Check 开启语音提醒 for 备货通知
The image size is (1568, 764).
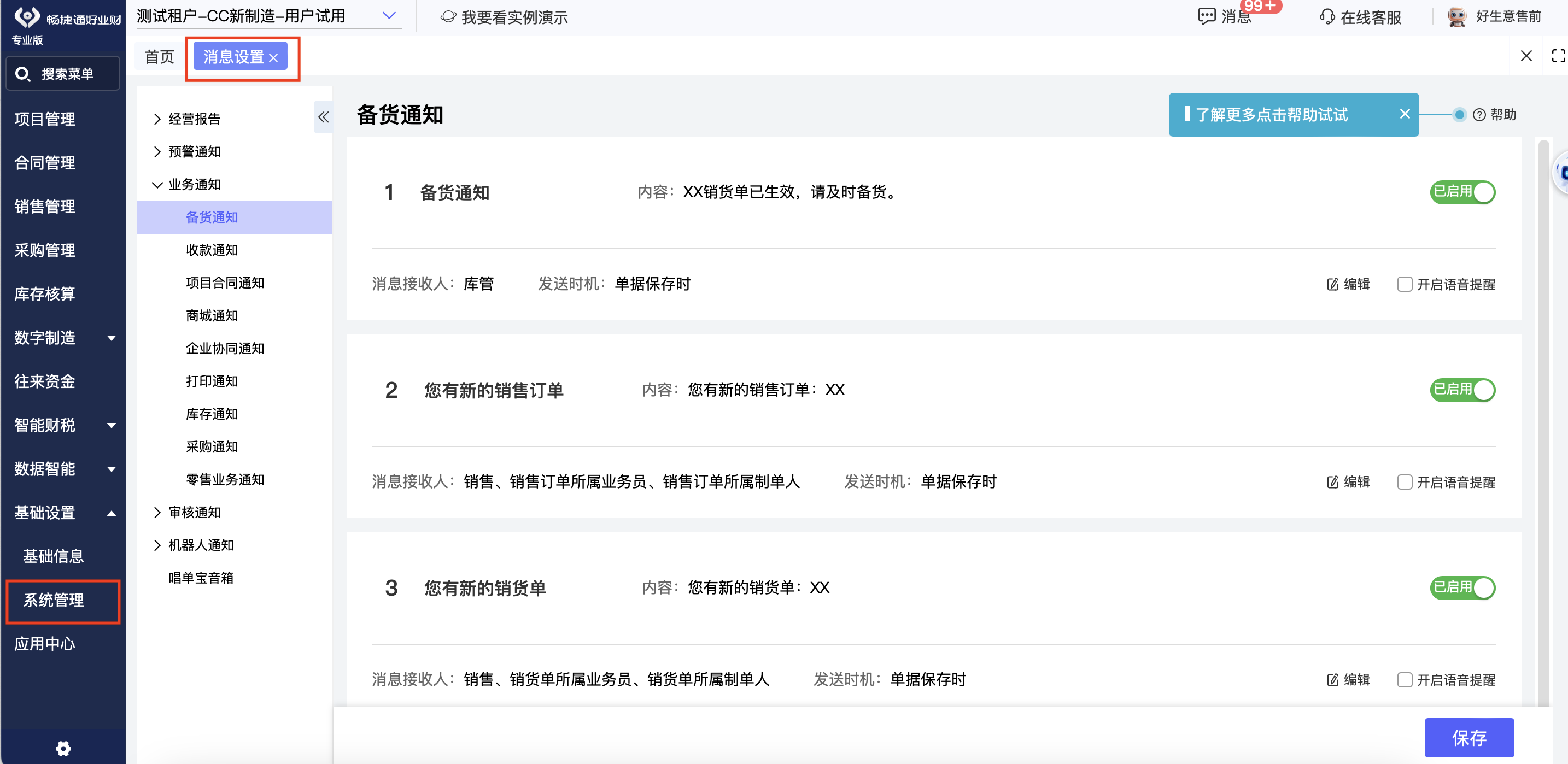[1405, 284]
